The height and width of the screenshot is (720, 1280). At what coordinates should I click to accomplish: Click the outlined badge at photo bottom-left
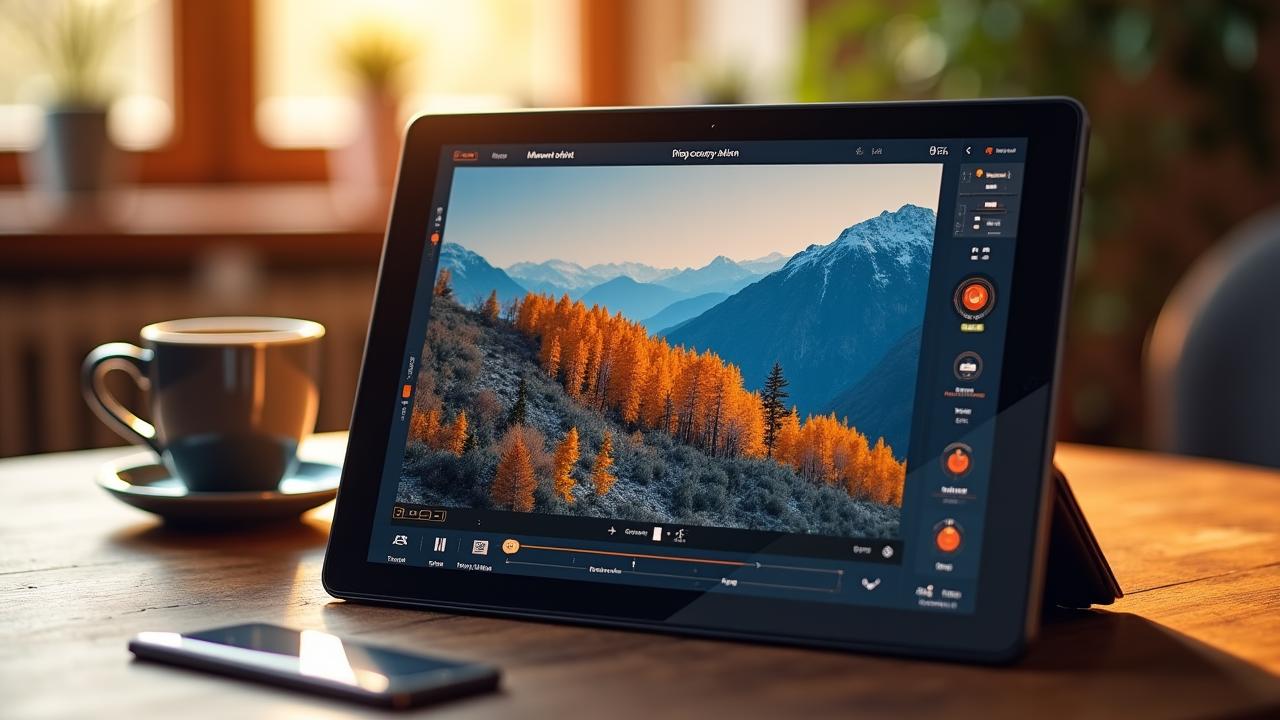coord(418,514)
